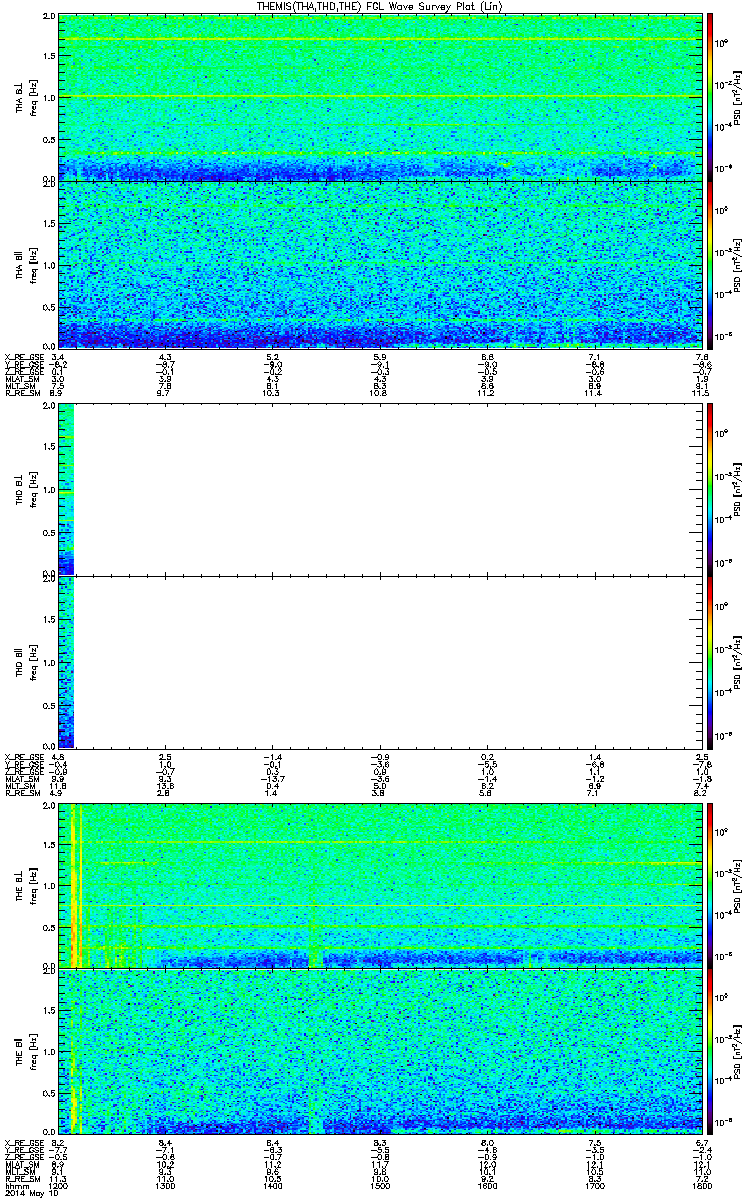Click the THE B-perpendicular PSD color bar
This screenshot has height=1200, width=750.
click(x=709, y=885)
